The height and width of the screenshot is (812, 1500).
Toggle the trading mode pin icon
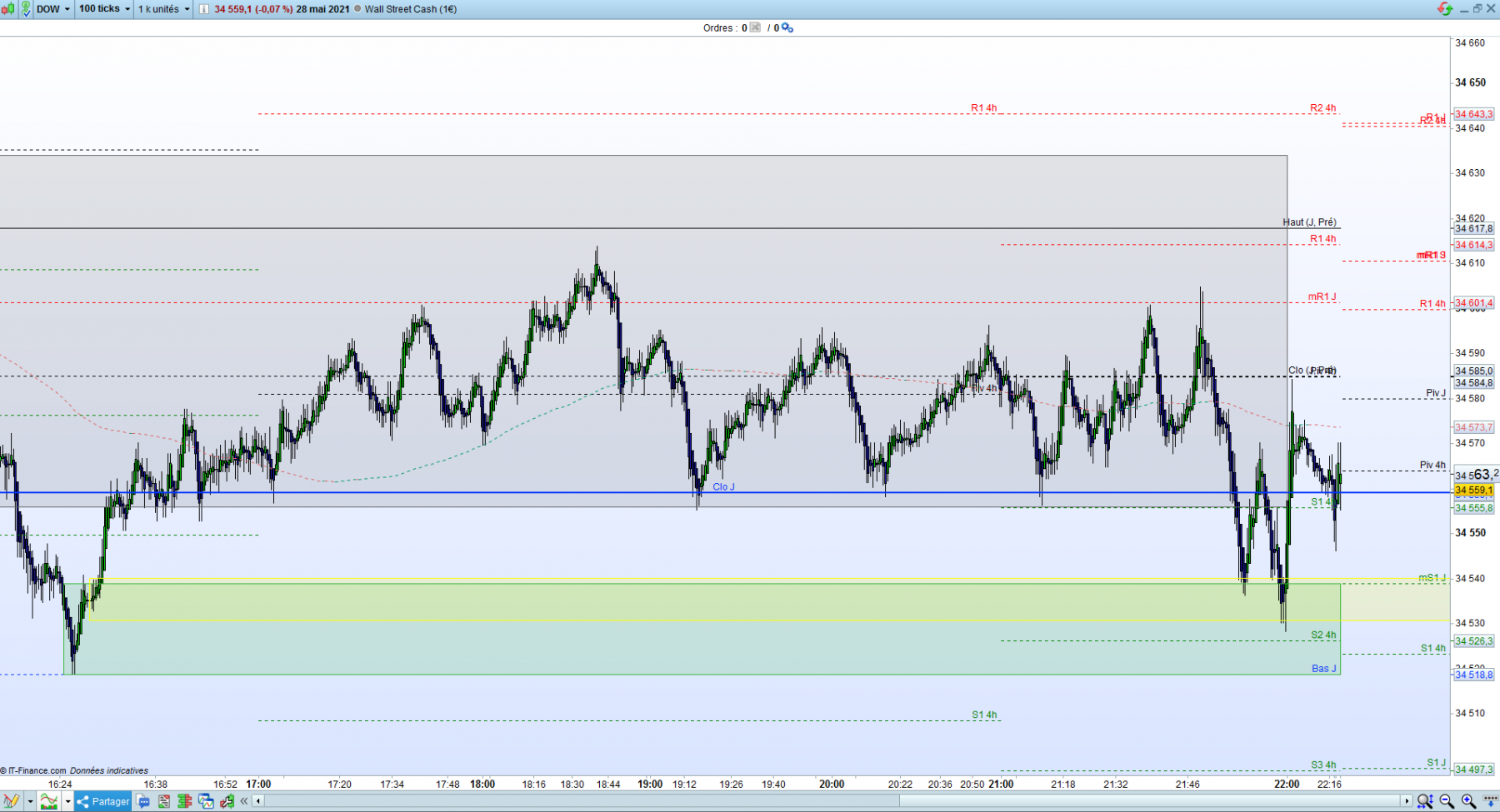point(26,9)
